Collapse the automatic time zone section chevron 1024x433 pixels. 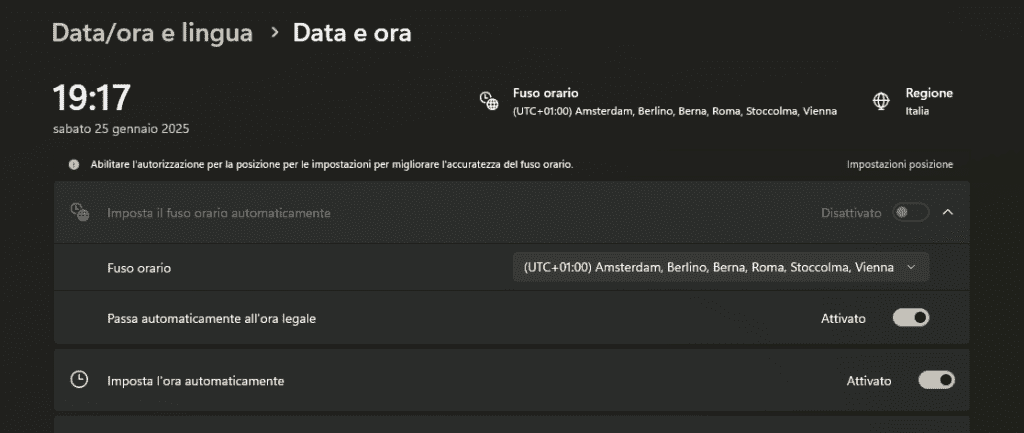coord(948,212)
